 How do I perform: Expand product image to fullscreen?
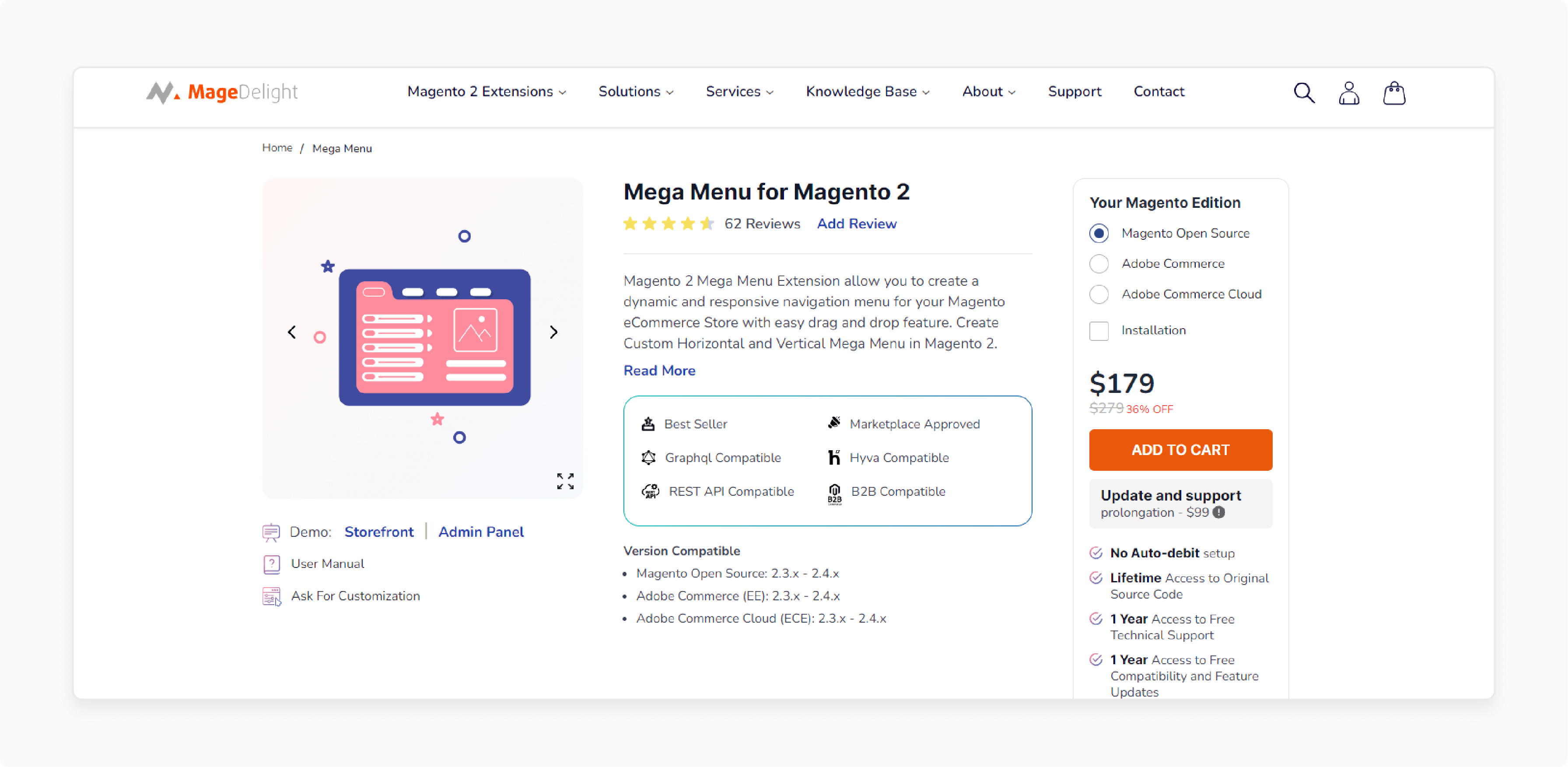[x=566, y=481]
